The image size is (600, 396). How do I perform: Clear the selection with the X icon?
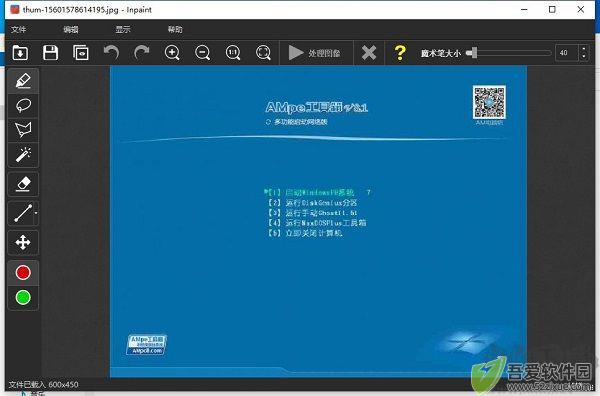(369, 53)
